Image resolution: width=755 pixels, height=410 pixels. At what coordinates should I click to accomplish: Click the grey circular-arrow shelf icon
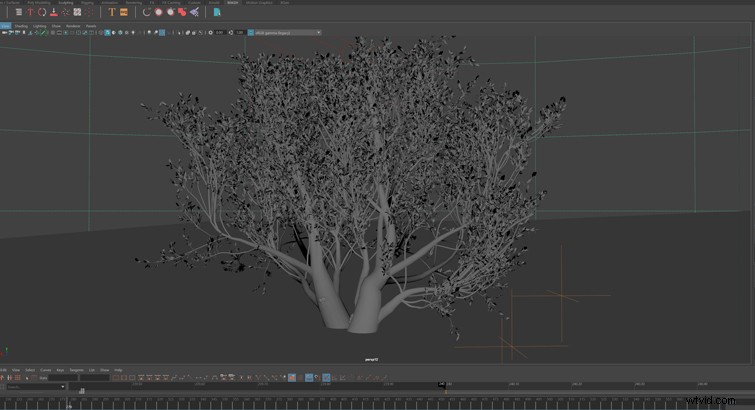146,12
